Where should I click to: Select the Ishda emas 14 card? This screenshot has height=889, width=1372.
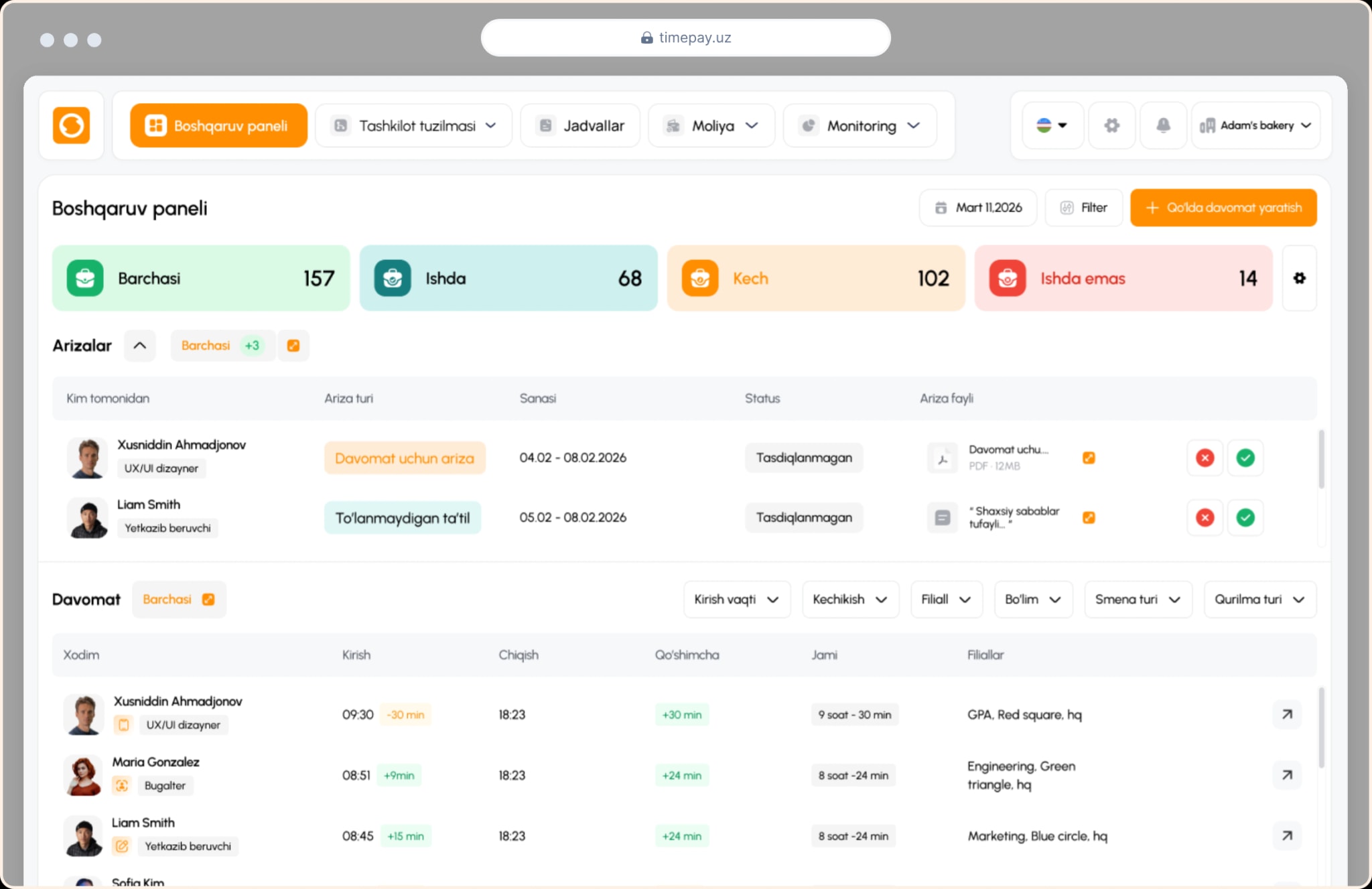(1123, 278)
